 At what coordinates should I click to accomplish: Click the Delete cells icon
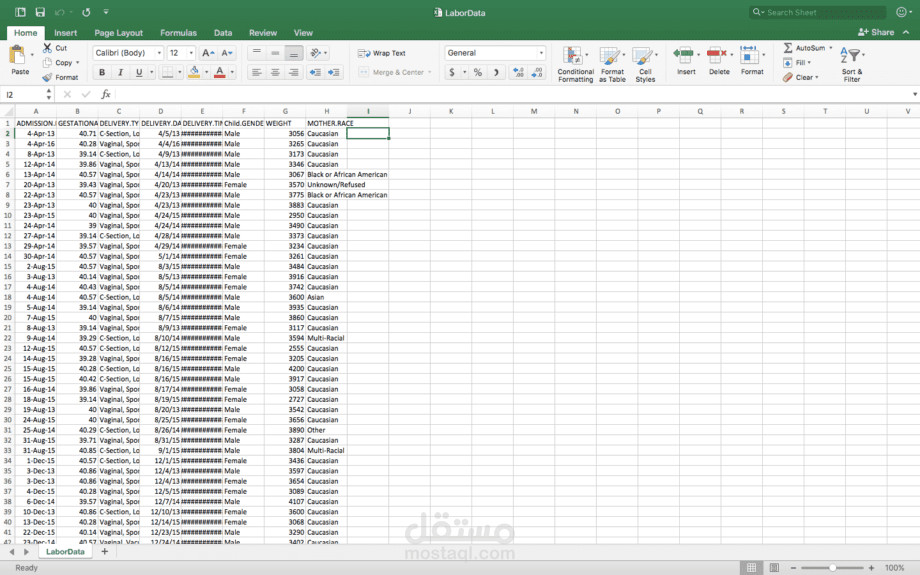click(x=717, y=55)
